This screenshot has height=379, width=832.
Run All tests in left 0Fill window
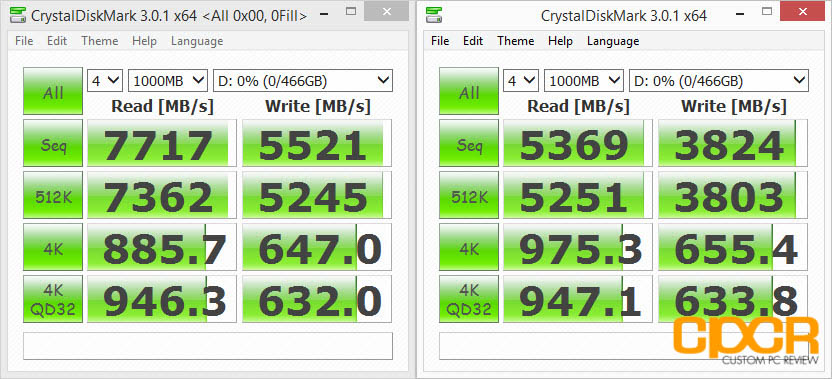(53, 91)
